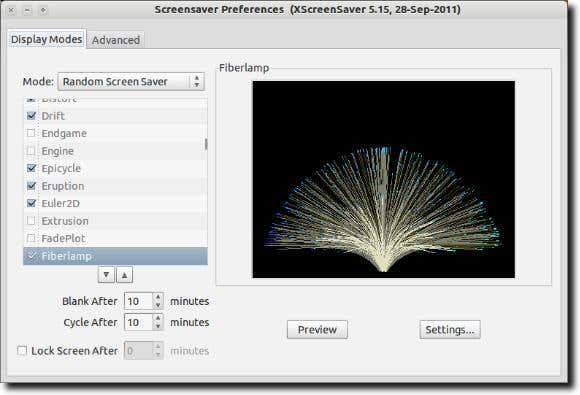The width and height of the screenshot is (580, 395).
Task: Open the Settings... button
Action: [x=450, y=330]
